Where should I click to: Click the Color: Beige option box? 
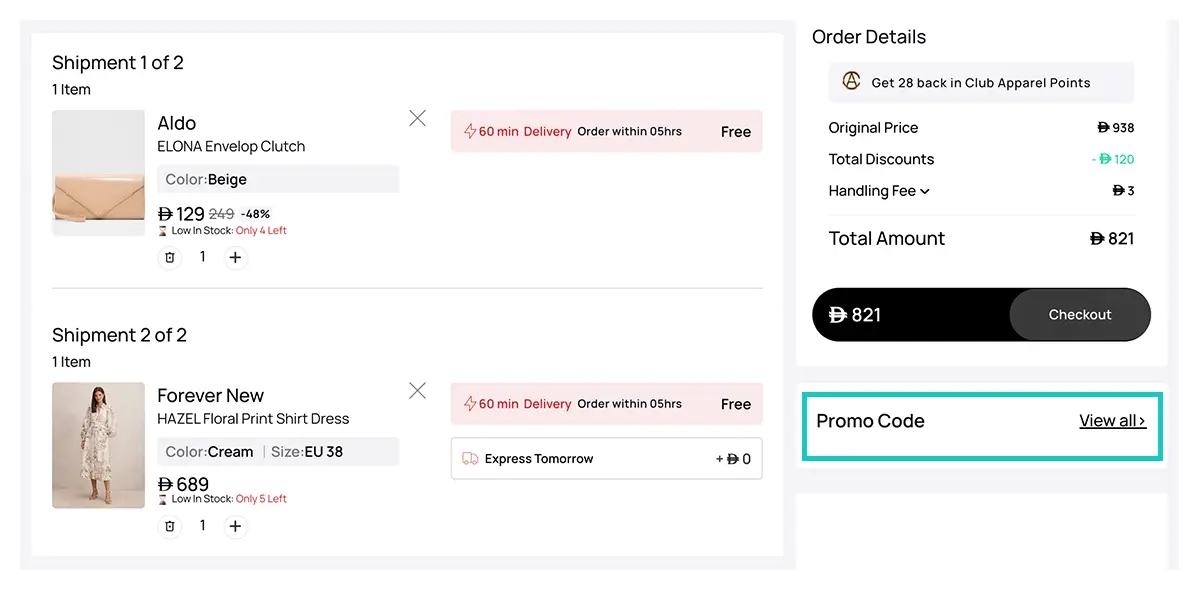(278, 180)
